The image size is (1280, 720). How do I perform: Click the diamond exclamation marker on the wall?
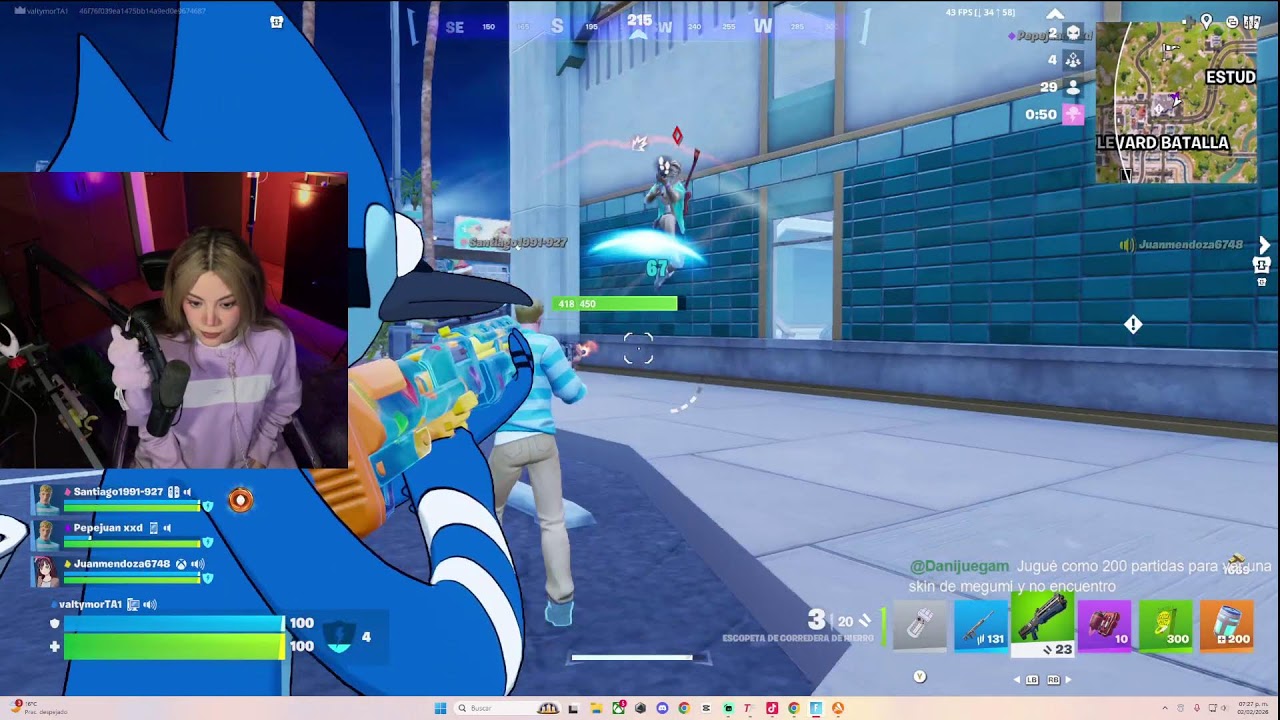[1132, 325]
